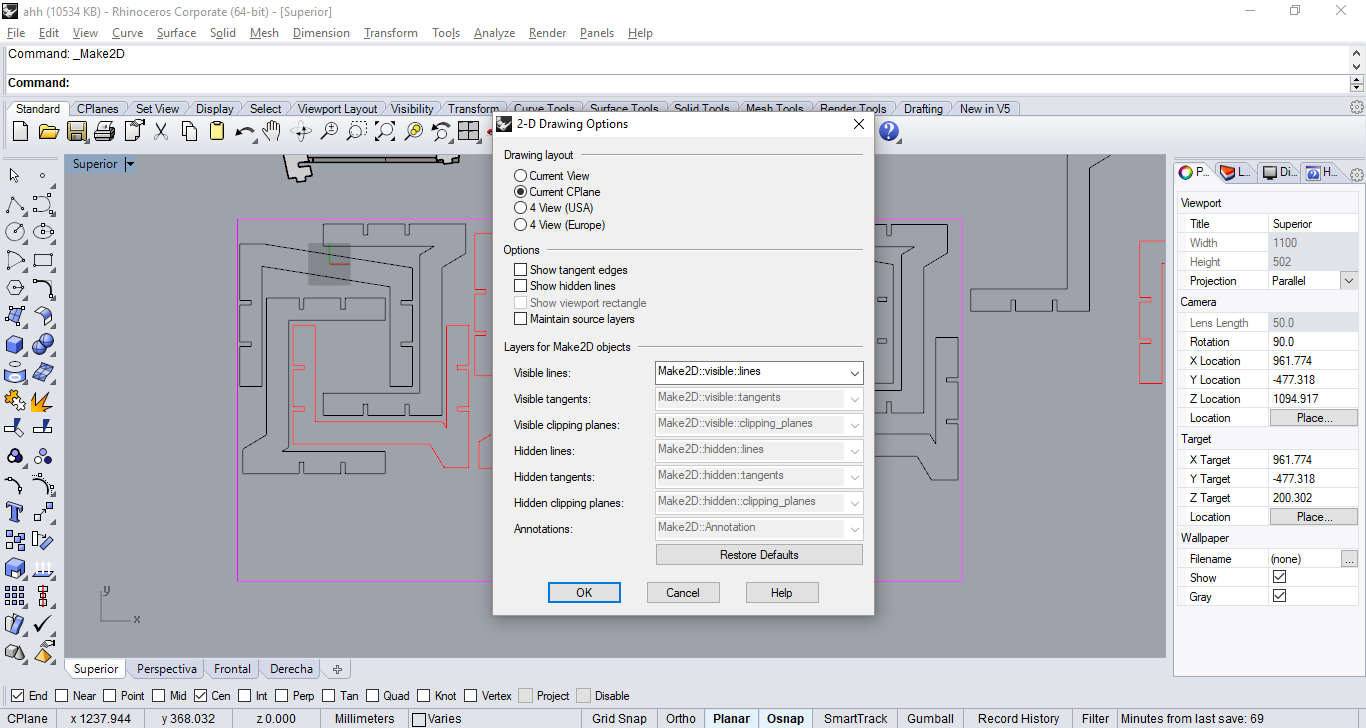Select the Polyline tool in left sidebar
Viewport: 1366px width, 728px height.
pos(15,204)
